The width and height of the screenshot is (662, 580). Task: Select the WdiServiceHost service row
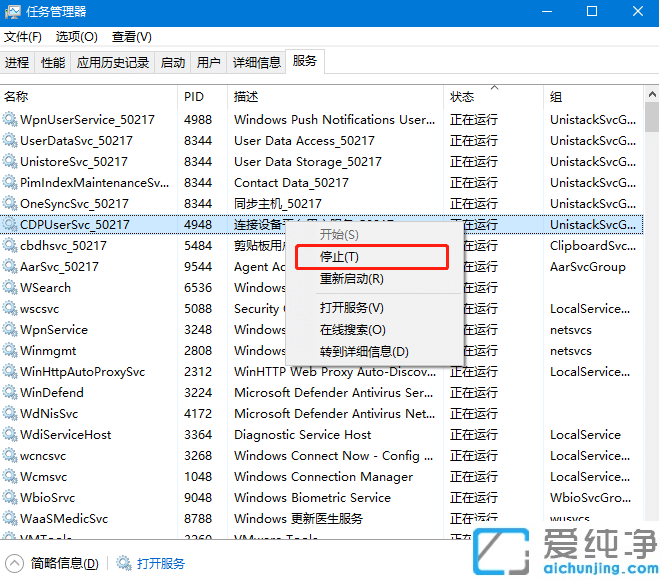(x=322, y=434)
